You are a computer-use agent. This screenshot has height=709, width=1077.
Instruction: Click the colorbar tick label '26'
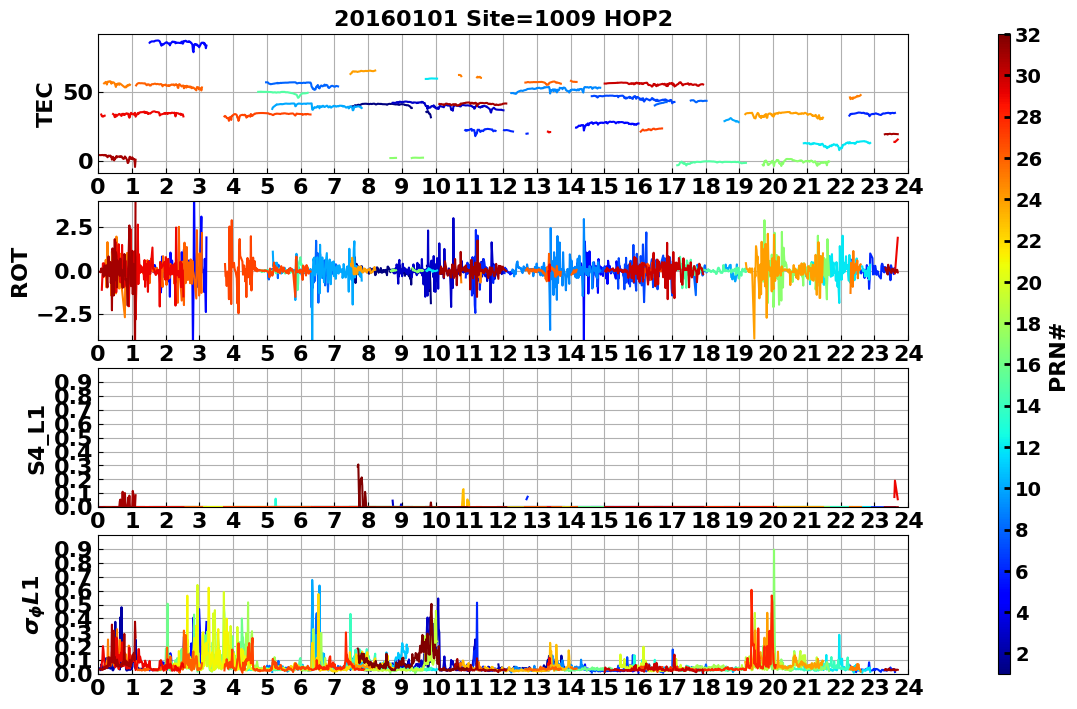tap(1028, 159)
